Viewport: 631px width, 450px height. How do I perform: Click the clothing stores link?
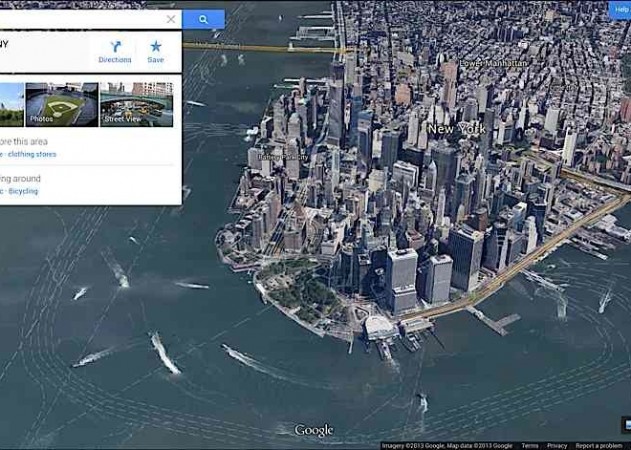(32, 154)
